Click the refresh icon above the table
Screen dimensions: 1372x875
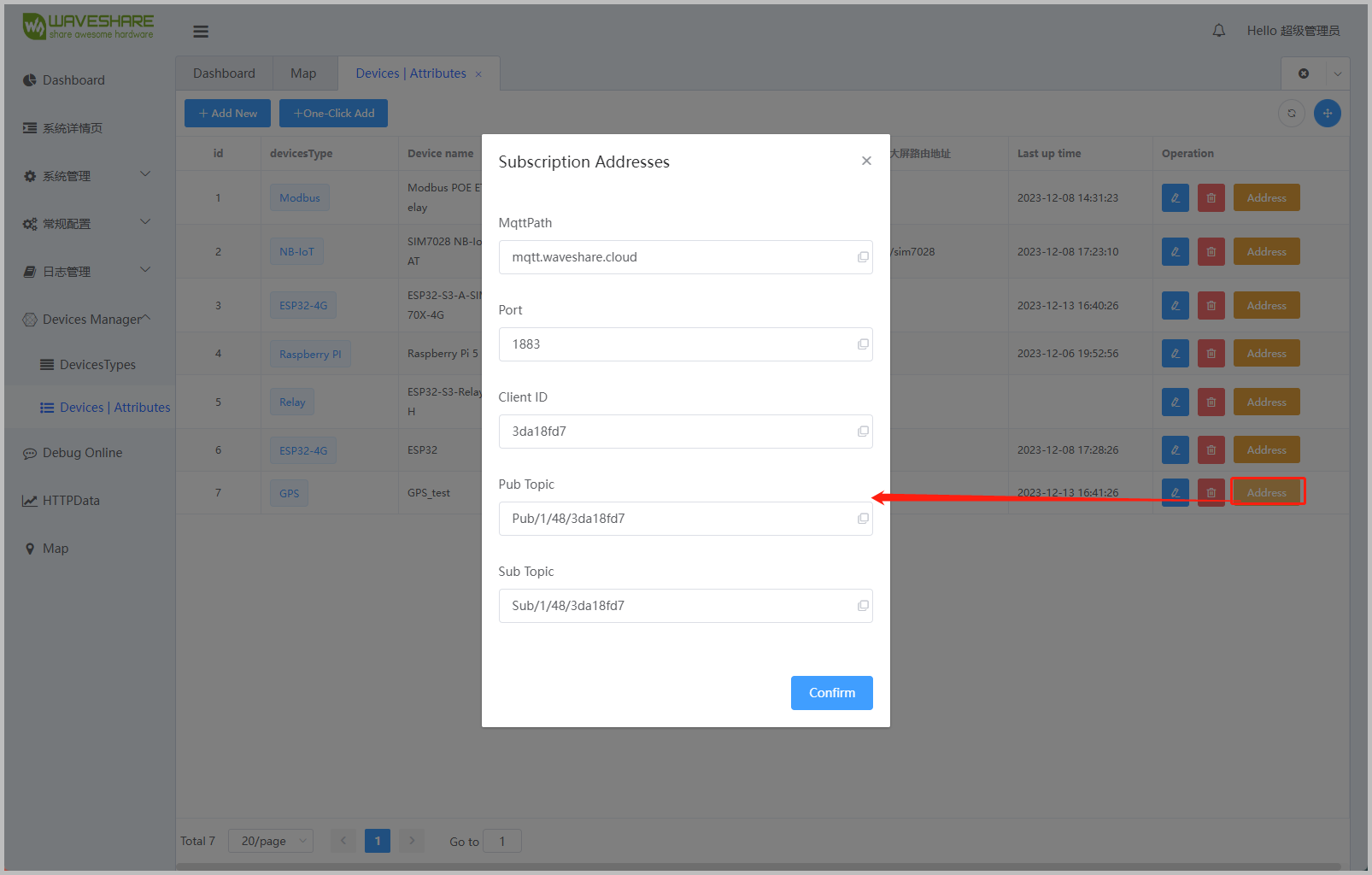[x=1291, y=113]
